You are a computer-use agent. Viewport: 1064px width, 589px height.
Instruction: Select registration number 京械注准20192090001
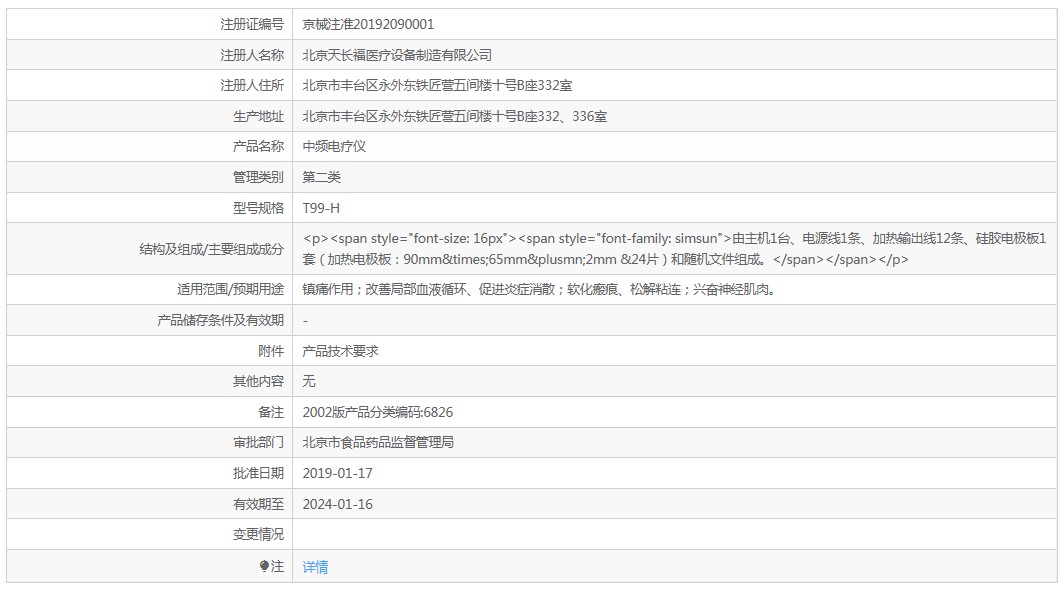pyautogui.click(x=368, y=24)
